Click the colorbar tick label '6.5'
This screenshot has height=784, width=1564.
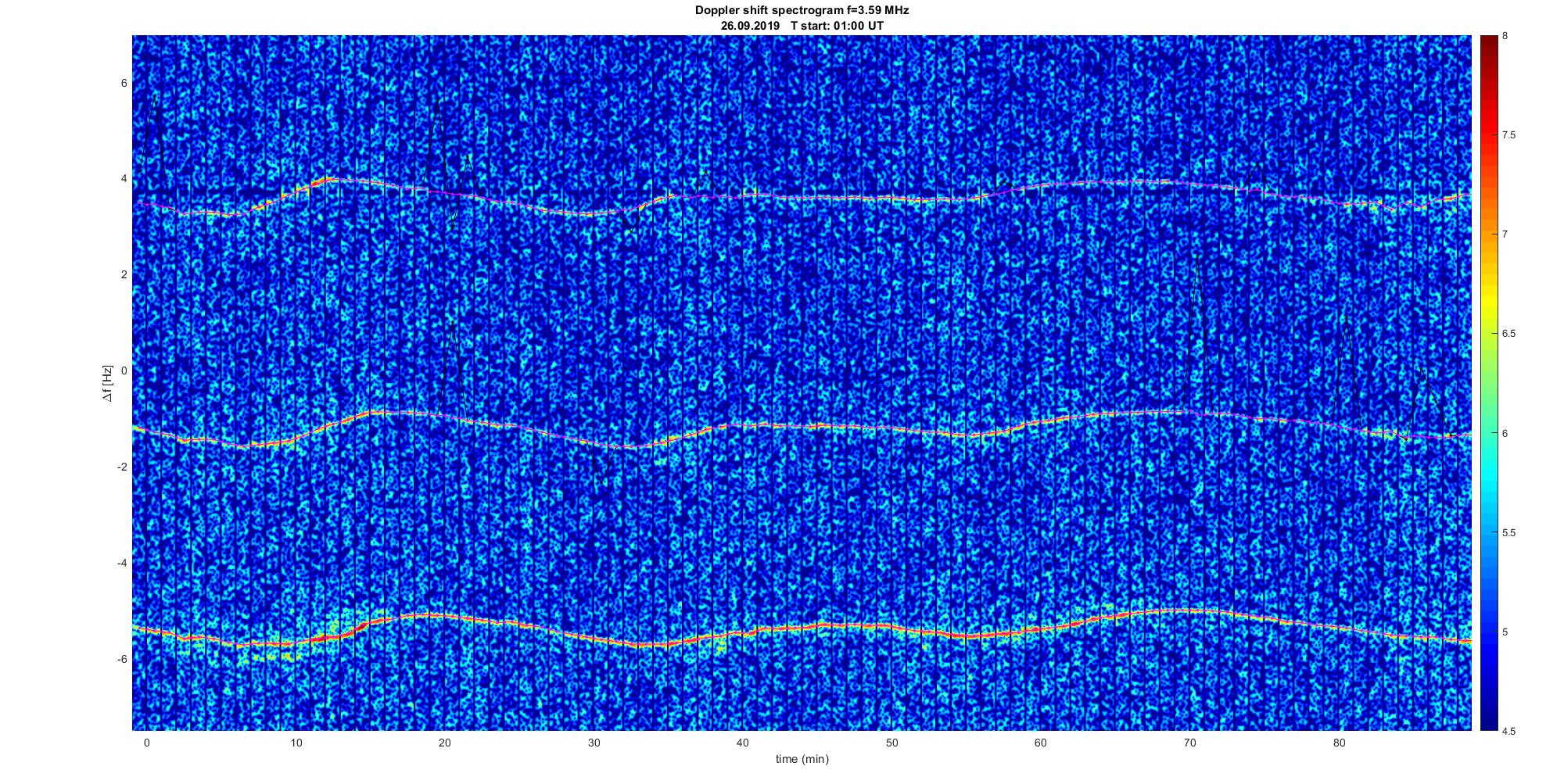tap(1508, 334)
